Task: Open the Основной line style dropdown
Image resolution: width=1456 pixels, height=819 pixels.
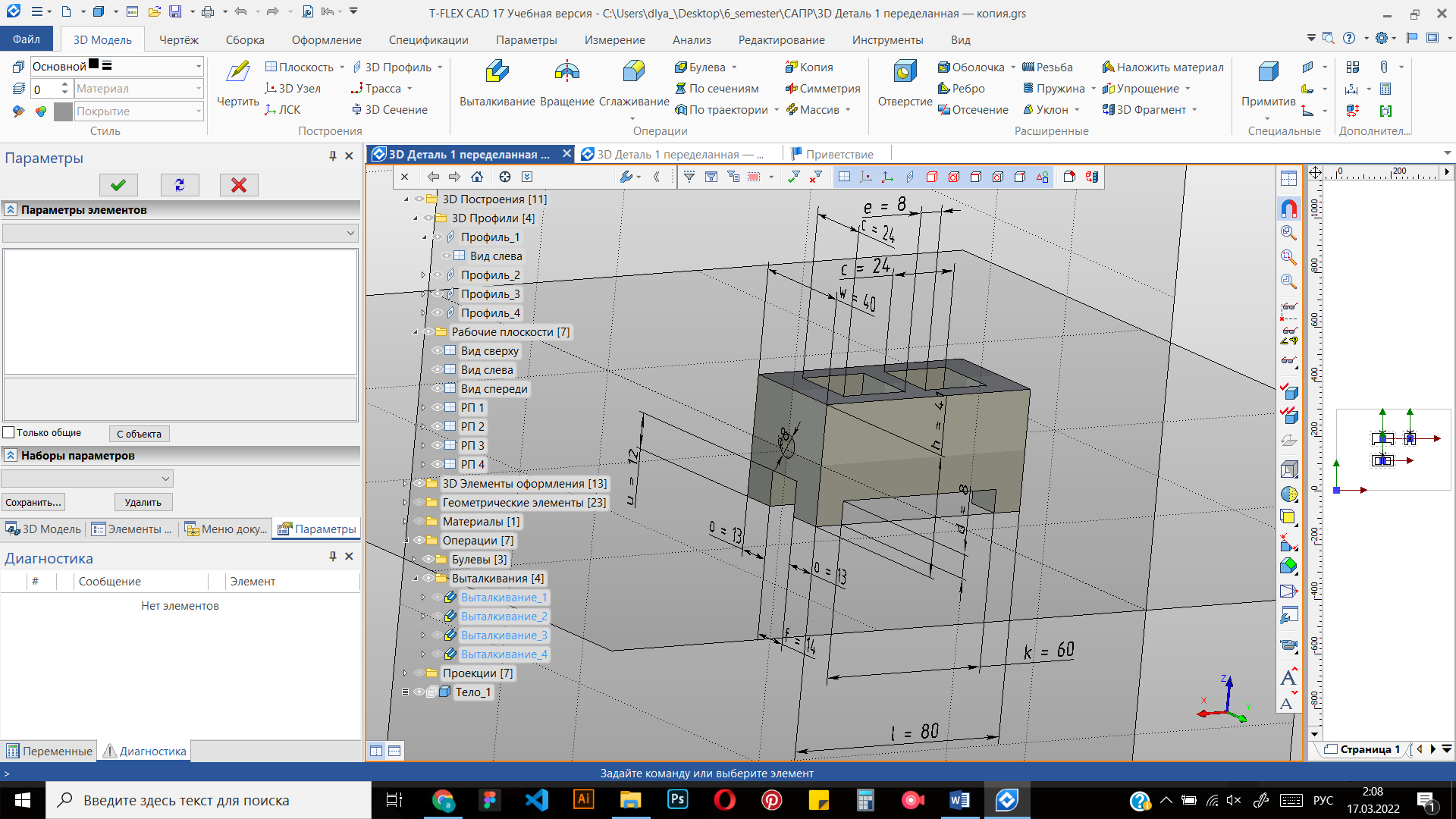Action: pyautogui.click(x=199, y=66)
